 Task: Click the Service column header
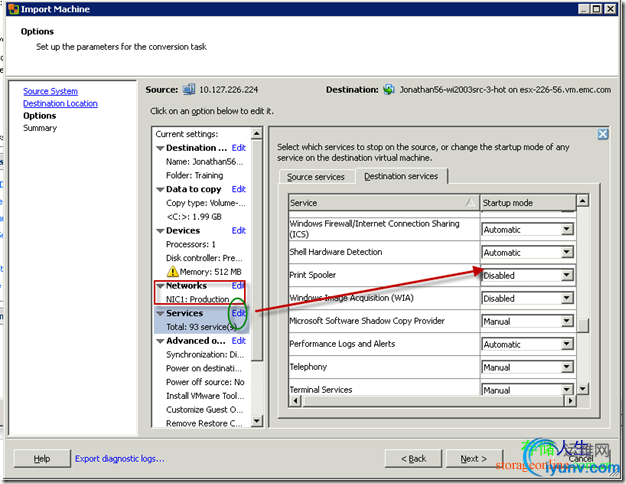[384, 202]
